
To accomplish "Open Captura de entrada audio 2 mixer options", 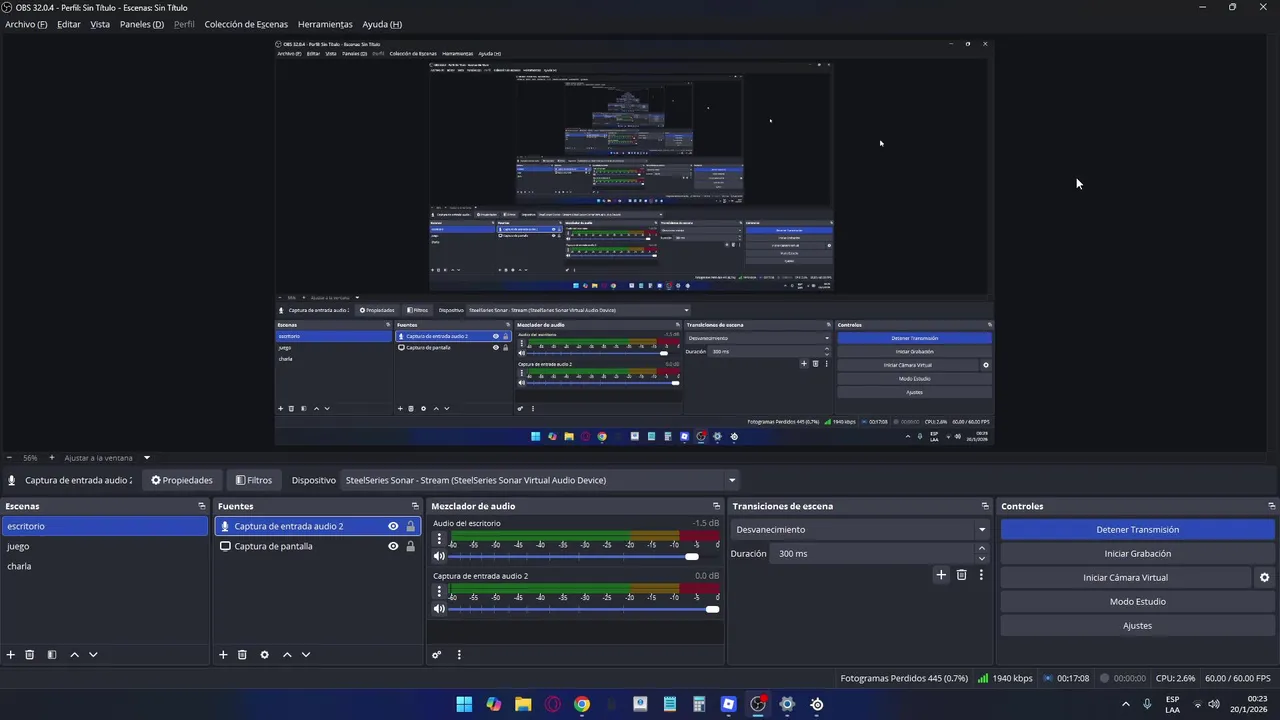I will (439, 592).
